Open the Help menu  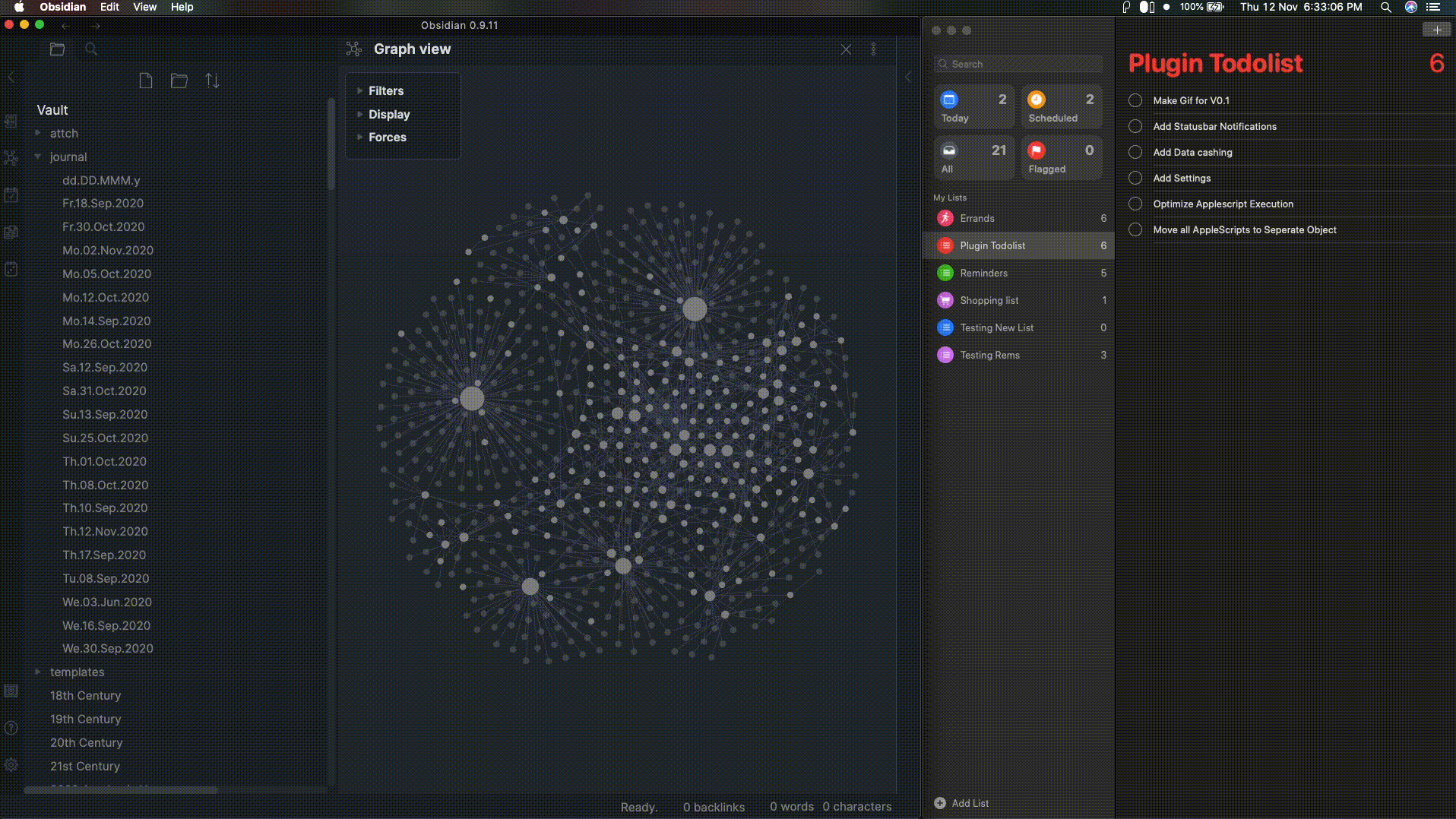click(182, 7)
